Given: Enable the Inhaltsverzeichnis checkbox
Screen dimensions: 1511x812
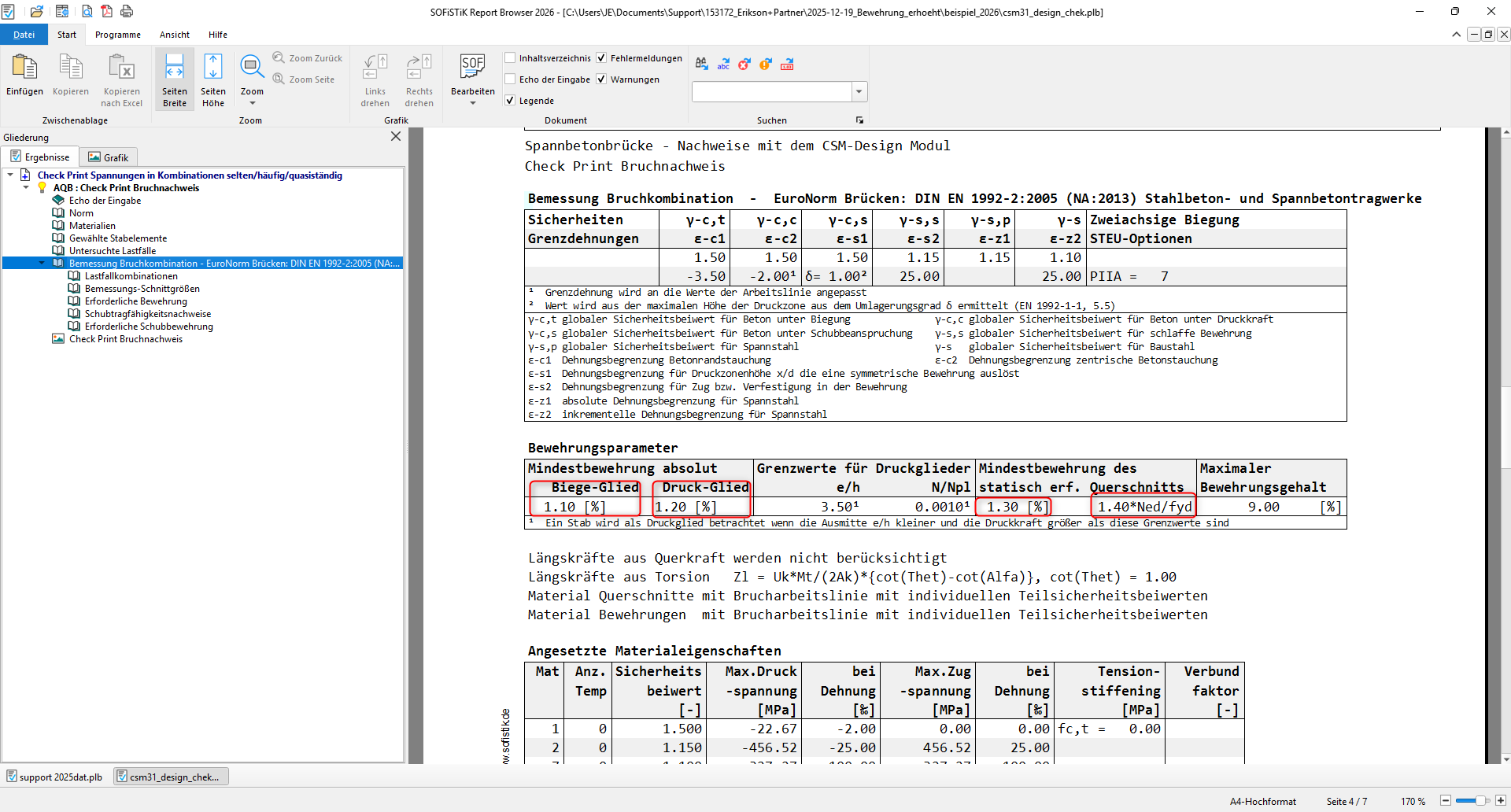Looking at the screenshot, I should (x=510, y=58).
